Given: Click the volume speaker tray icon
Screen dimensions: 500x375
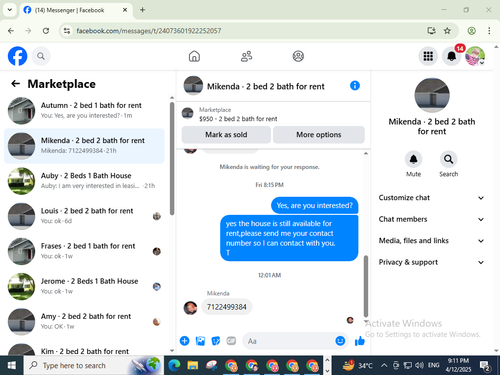Looking at the screenshot, I should tap(419, 365).
